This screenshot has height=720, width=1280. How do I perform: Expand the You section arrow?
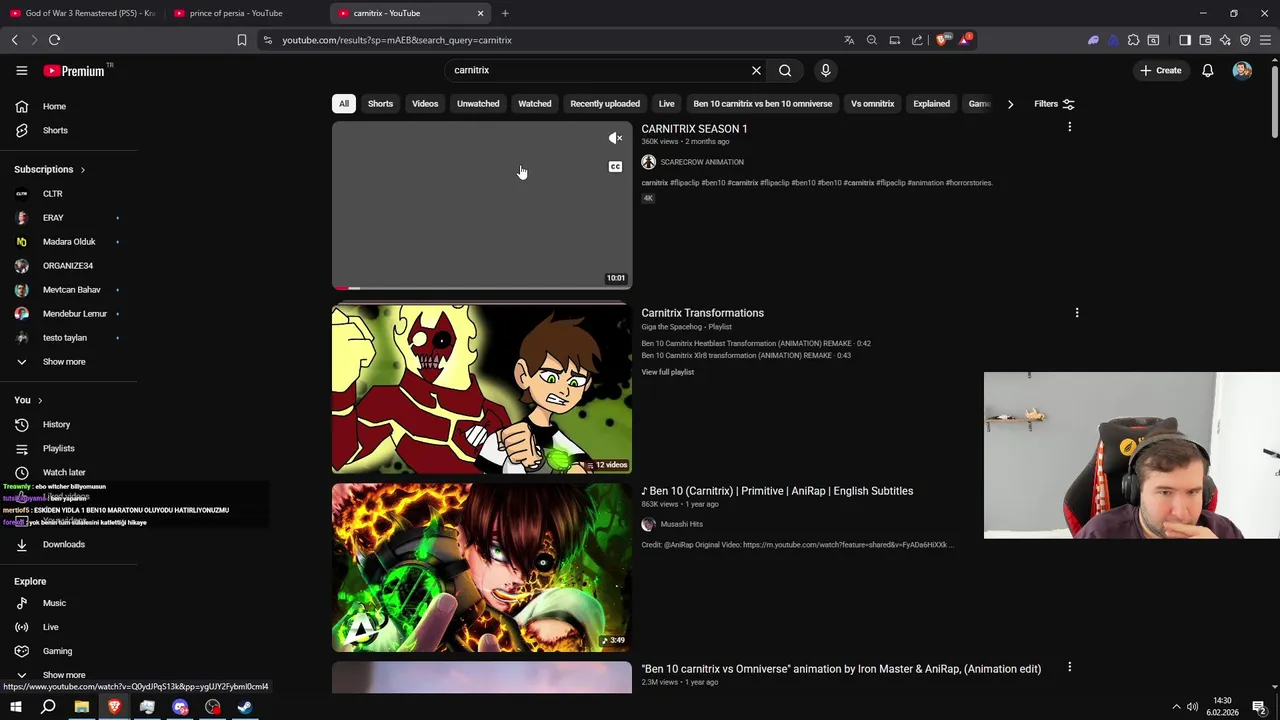click(x=40, y=400)
